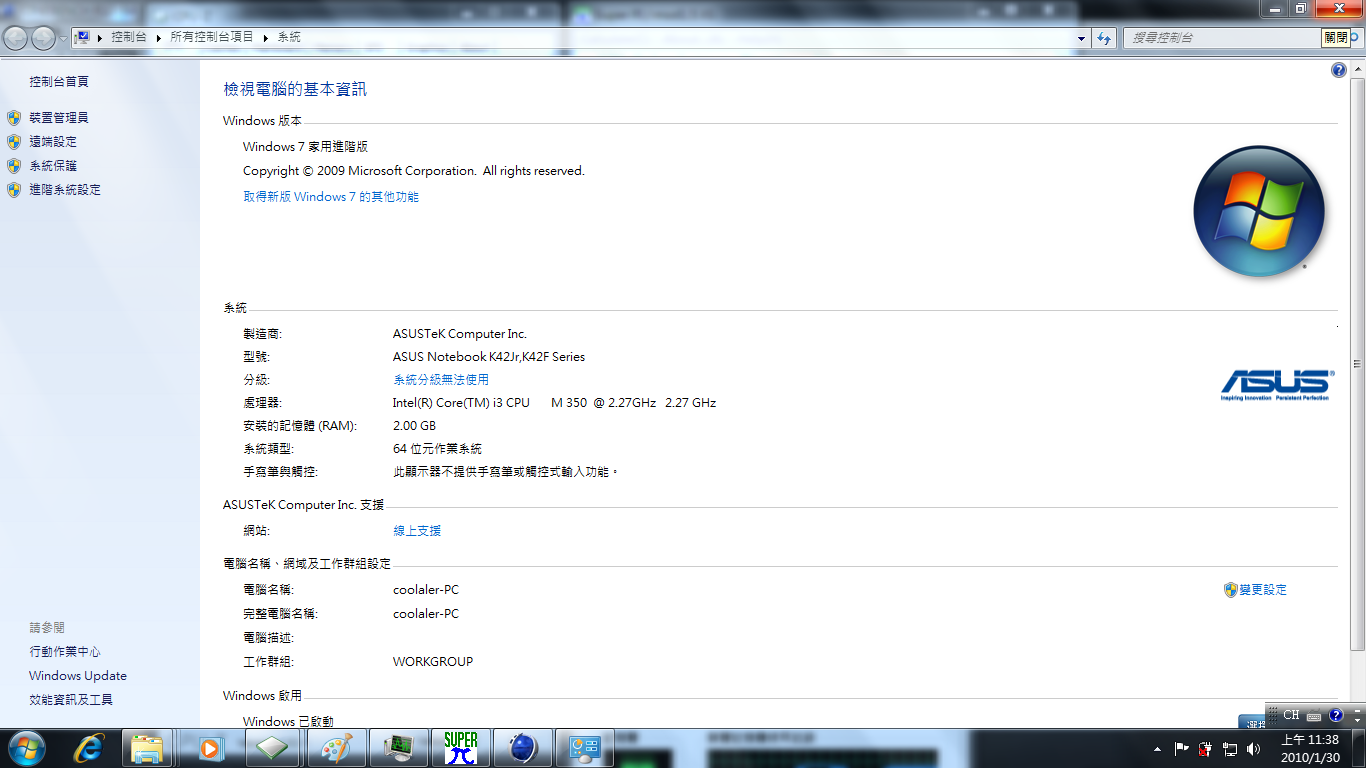Click language bar keyboard icon
Viewport: 1366px width, 768px height.
point(1314,715)
